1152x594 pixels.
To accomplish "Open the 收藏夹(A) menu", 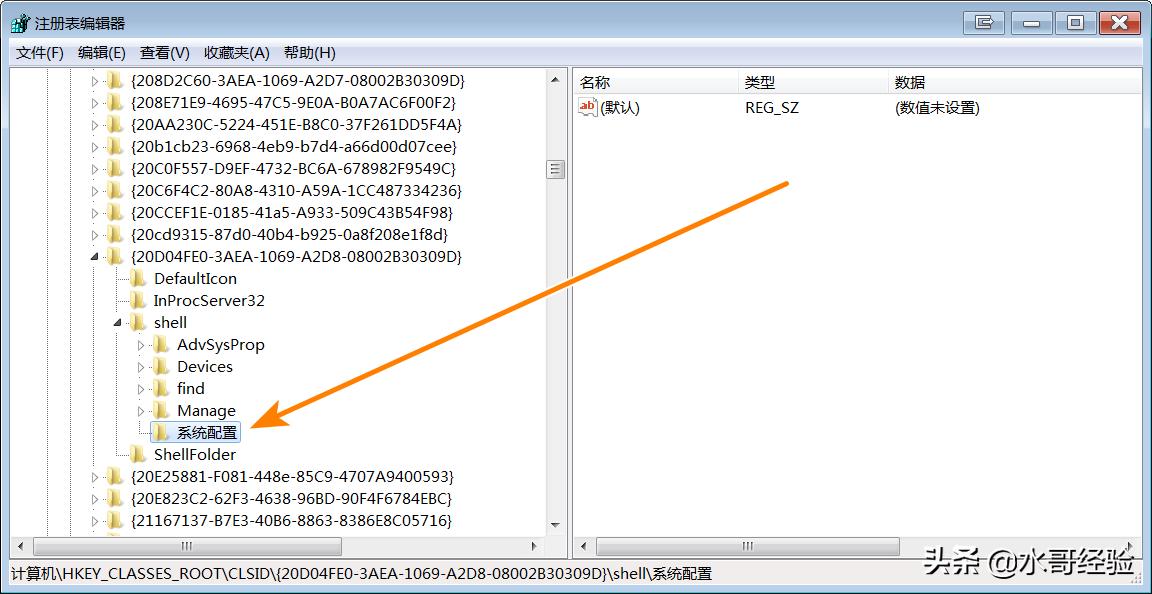I will (x=237, y=53).
